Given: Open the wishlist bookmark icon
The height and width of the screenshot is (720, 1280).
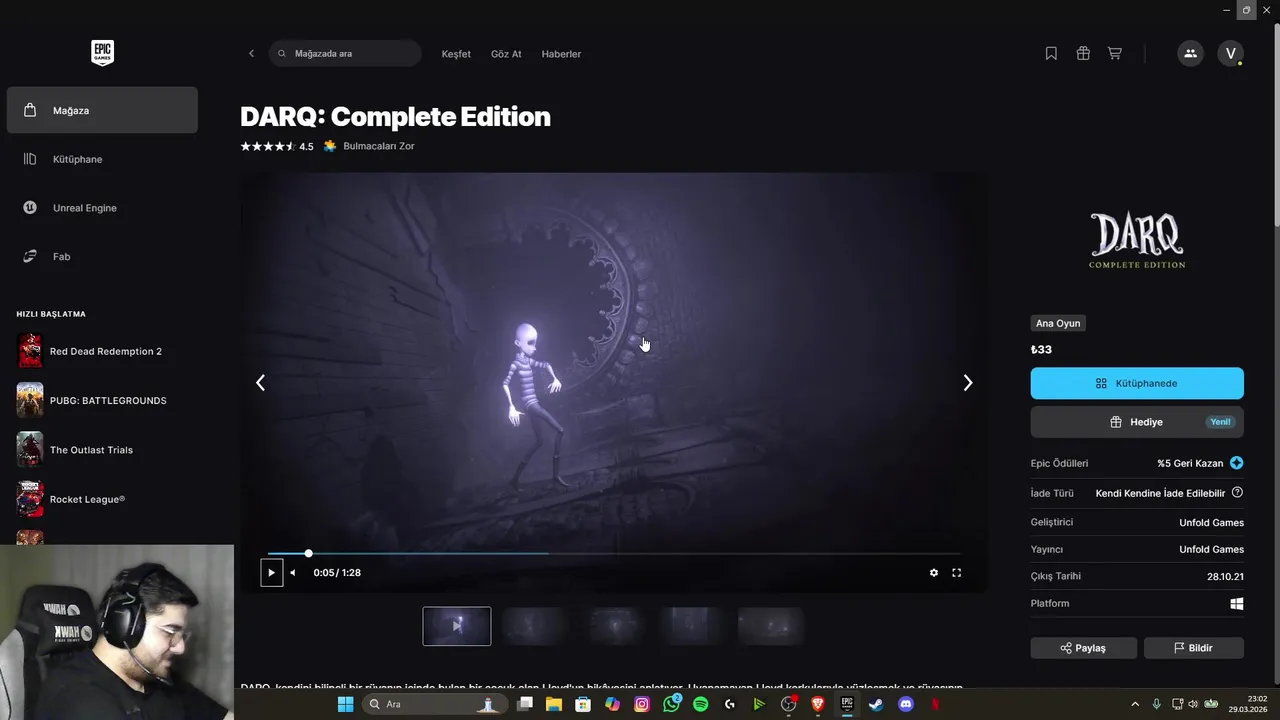Looking at the screenshot, I should pyautogui.click(x=1051, y=54).
